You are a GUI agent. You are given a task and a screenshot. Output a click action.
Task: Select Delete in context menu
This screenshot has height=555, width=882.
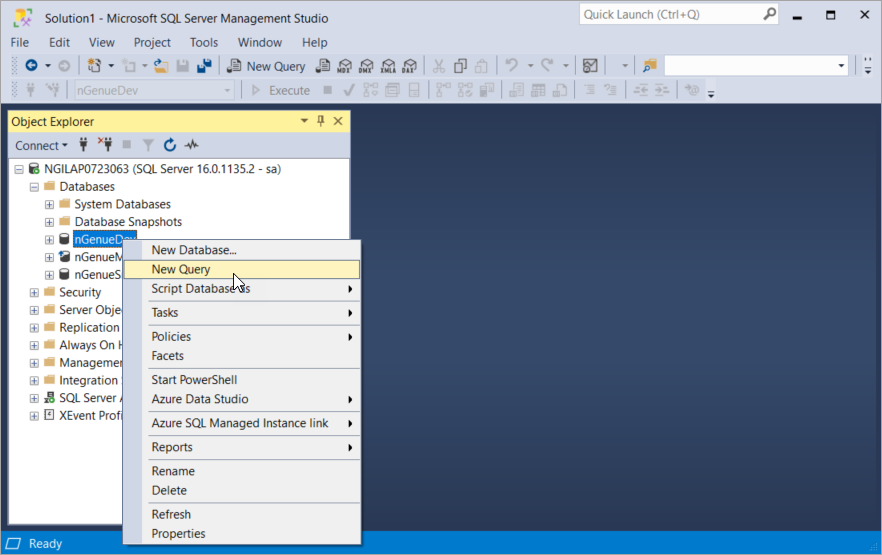[242, 490]
